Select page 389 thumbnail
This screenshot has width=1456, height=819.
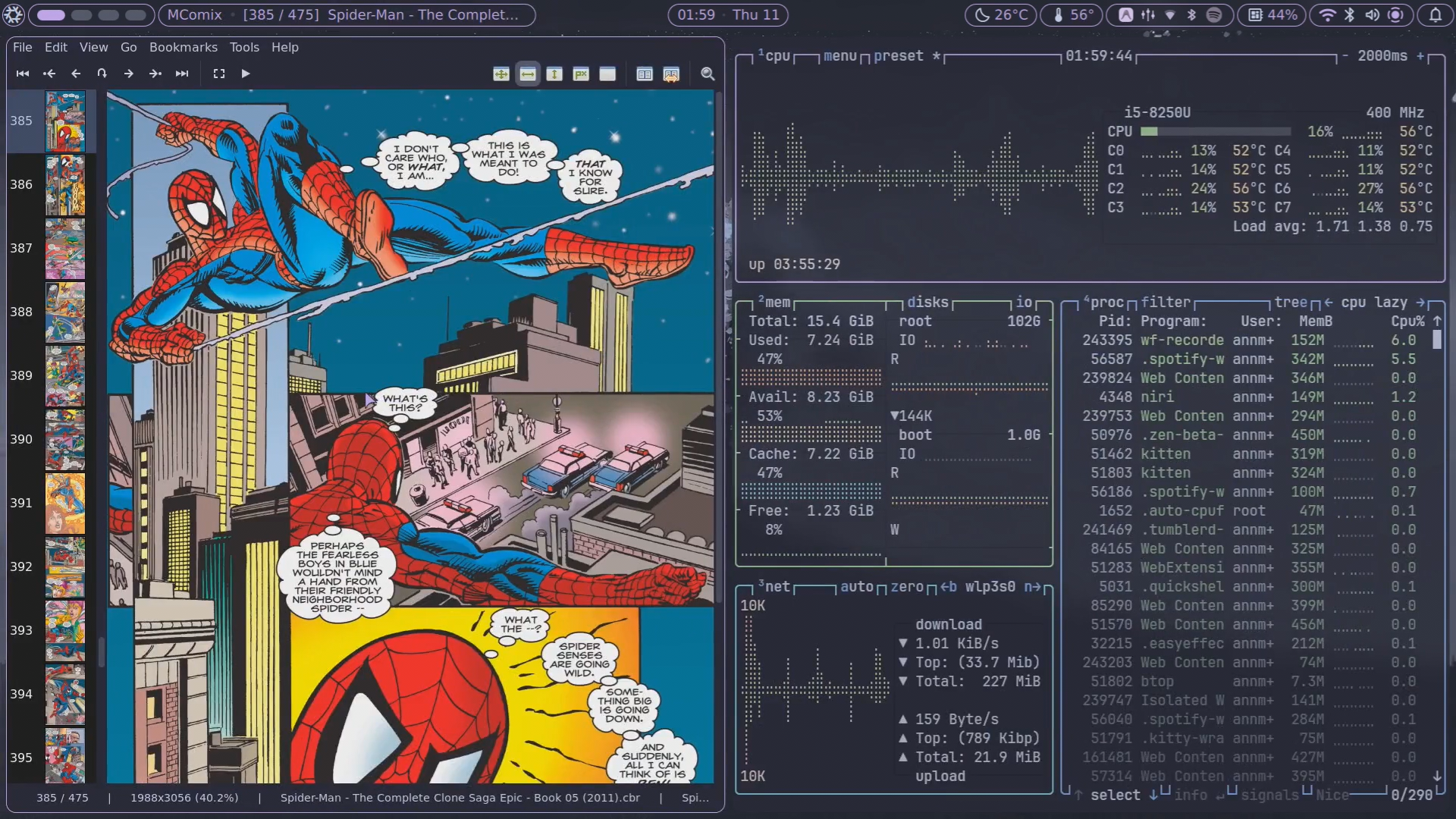[x=65, y=376]
